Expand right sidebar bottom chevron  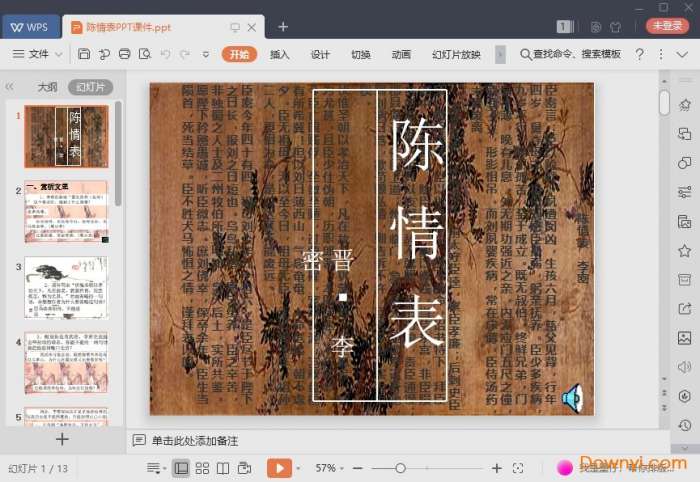(685, 448)
